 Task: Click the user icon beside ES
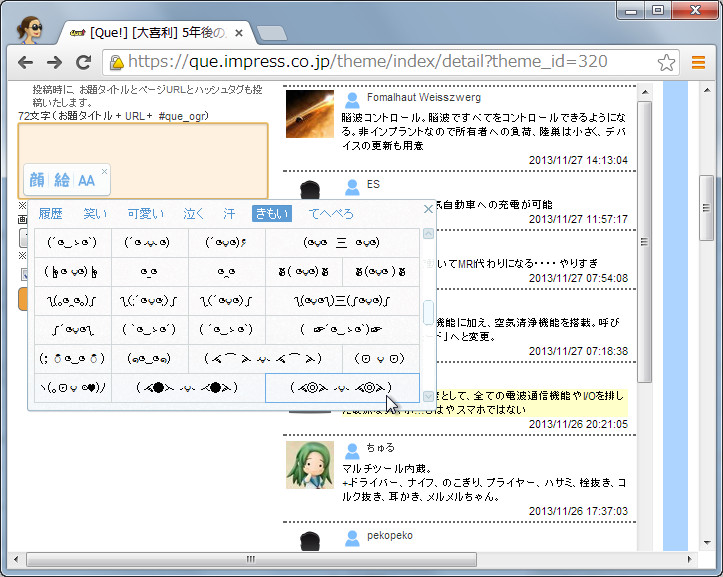tap(352, 187)
